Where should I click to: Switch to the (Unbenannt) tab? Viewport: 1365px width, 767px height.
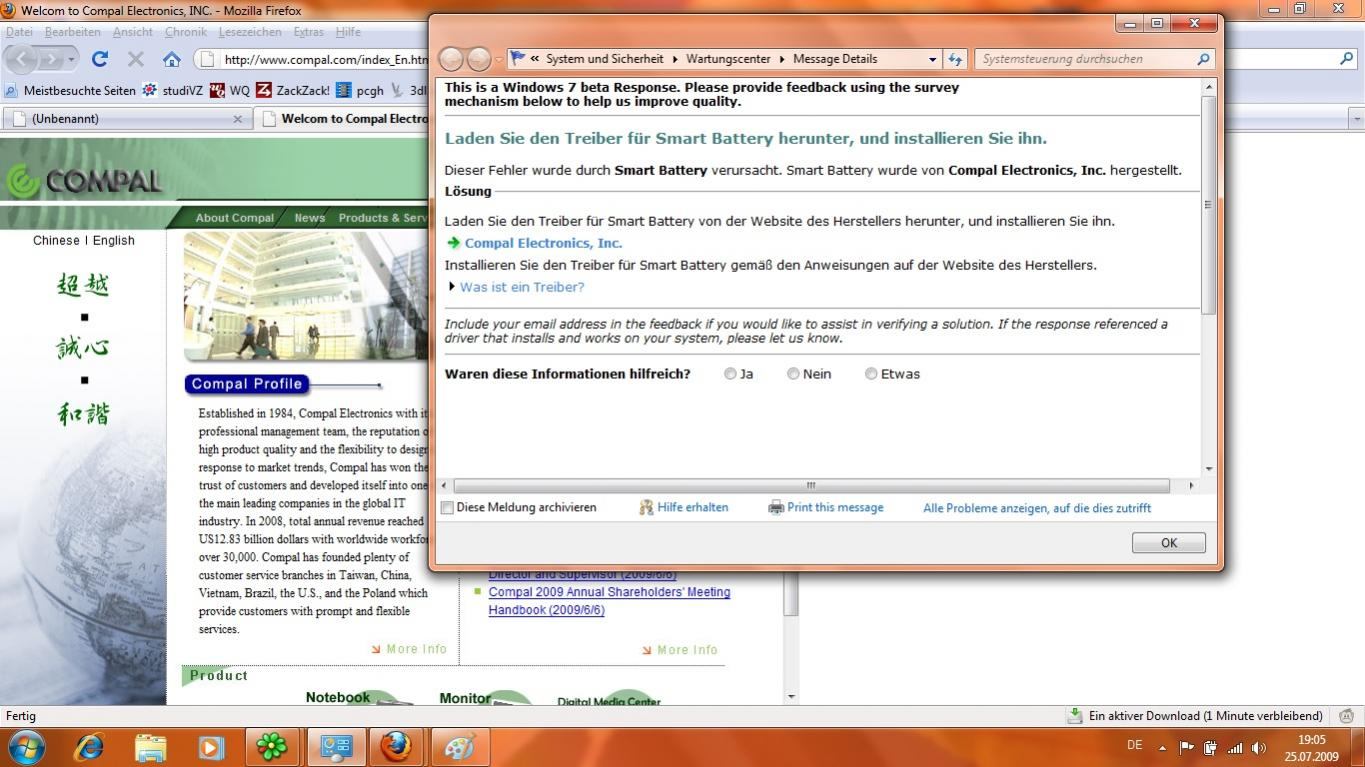pos(125,118)
